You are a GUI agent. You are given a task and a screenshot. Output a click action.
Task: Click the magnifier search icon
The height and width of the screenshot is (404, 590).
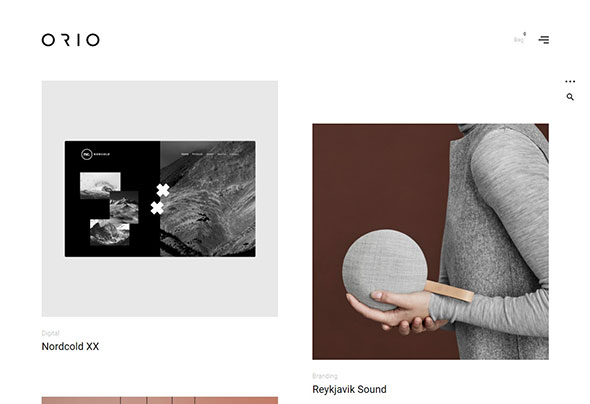click(570, 97)
